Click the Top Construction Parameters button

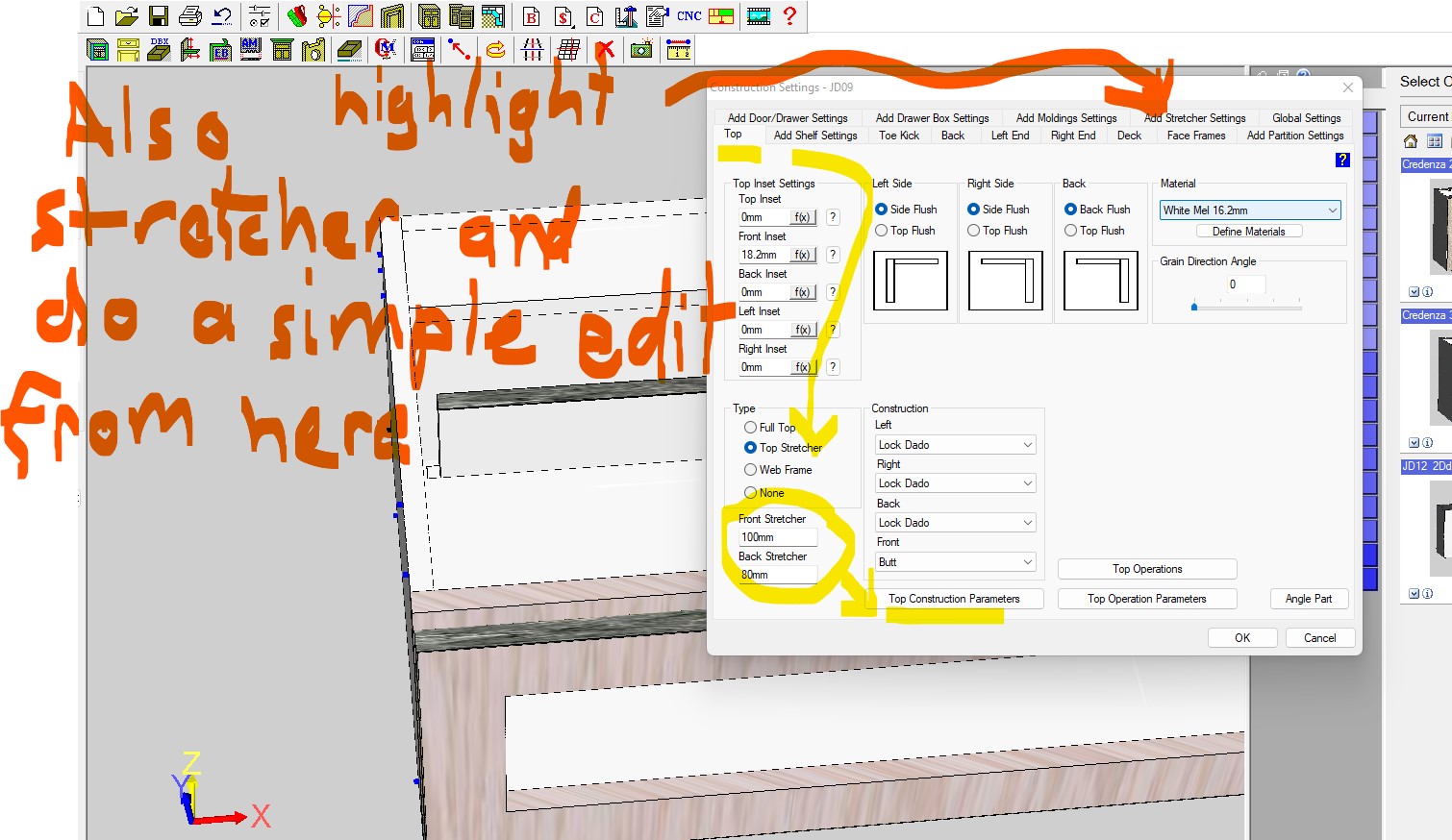coord(954,599)
